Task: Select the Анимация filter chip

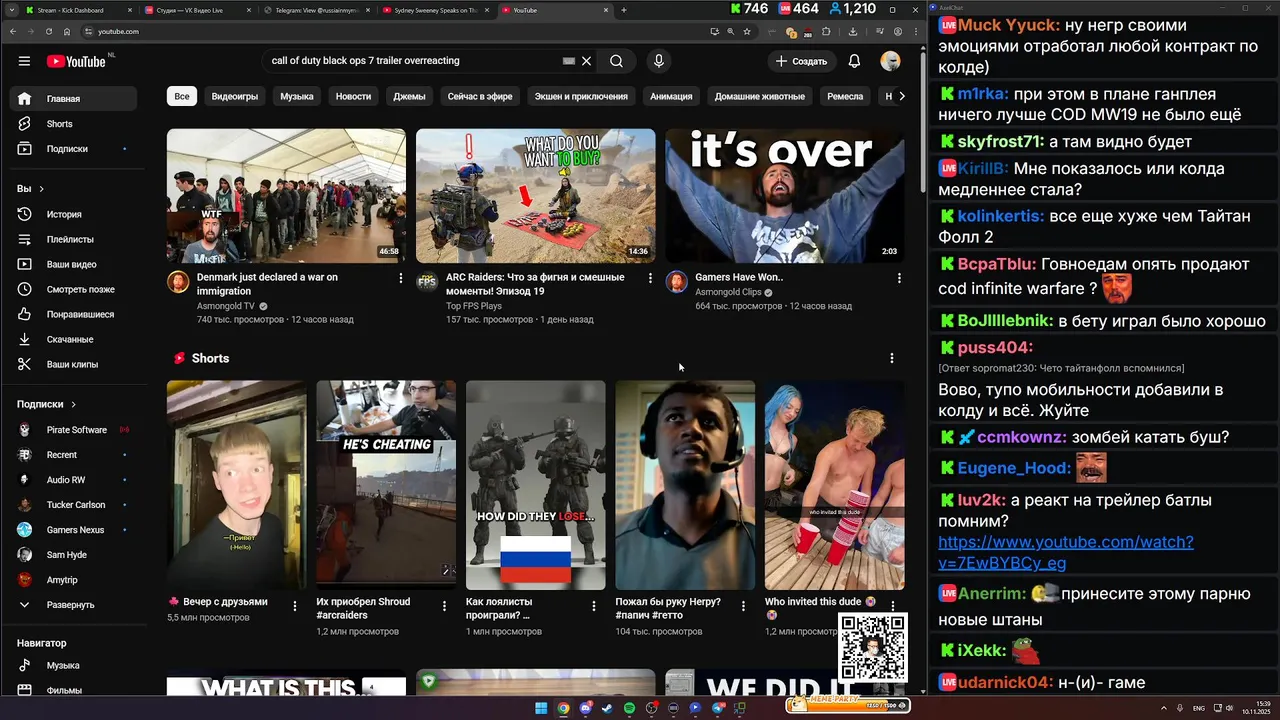Action: coord(671,96)
